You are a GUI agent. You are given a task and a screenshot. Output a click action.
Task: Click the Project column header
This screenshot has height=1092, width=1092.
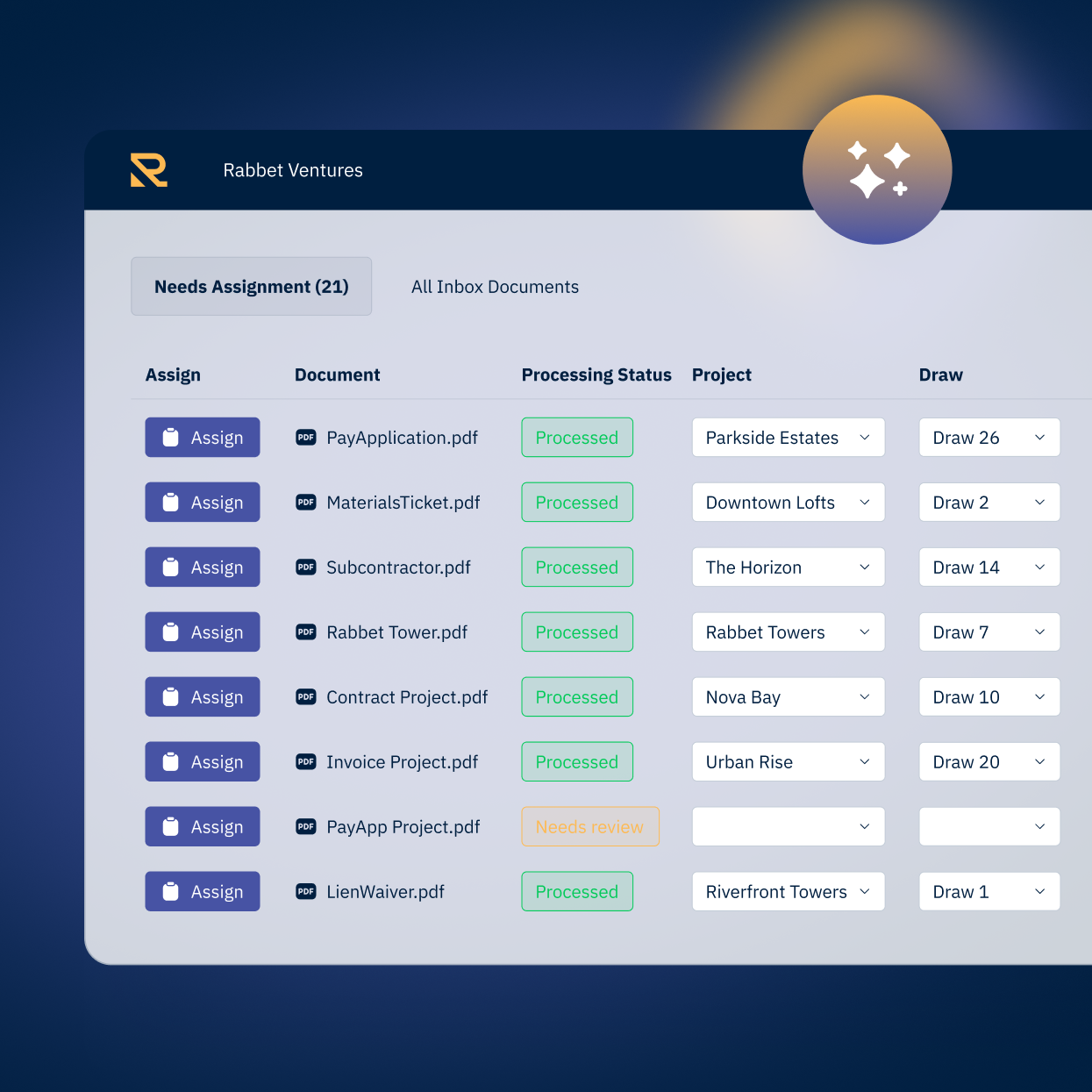point(722,375)
